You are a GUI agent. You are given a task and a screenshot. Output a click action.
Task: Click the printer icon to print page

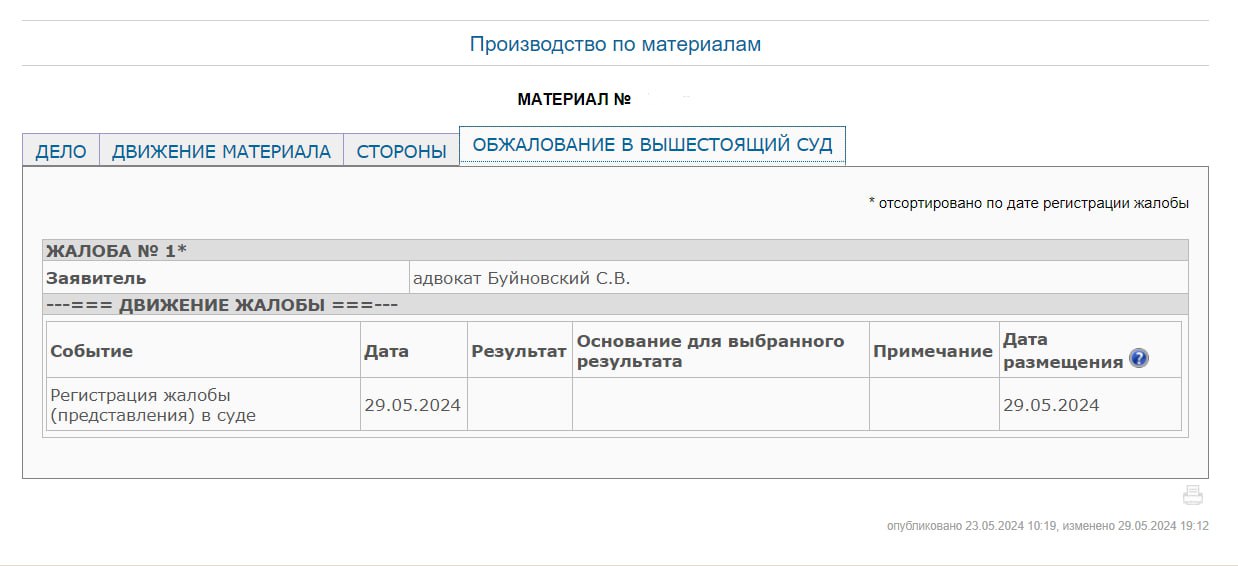click(1192, 495)
